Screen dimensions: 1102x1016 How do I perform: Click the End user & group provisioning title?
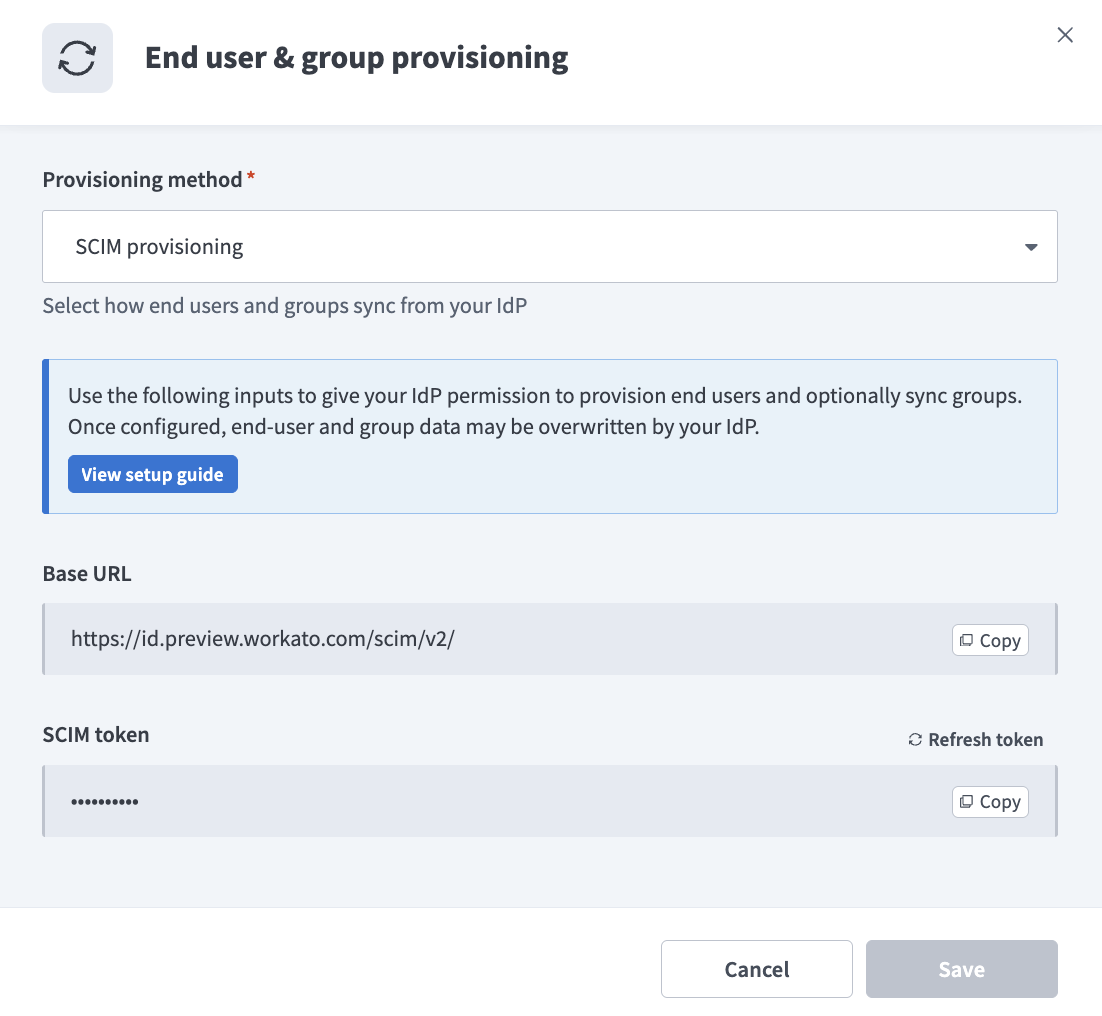click(x=356, y=57)
